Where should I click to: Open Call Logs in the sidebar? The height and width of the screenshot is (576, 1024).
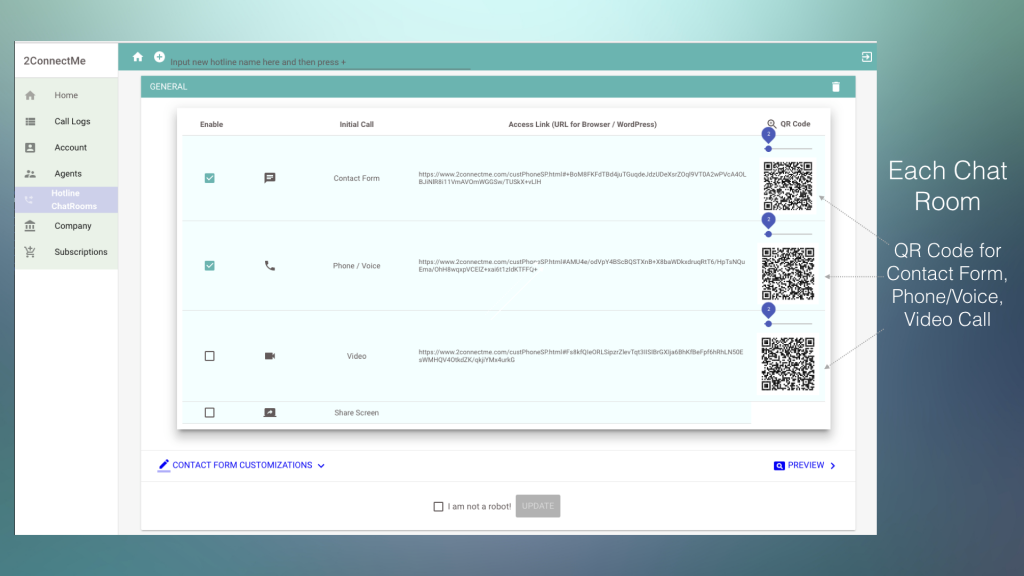[x=66, y=121]
